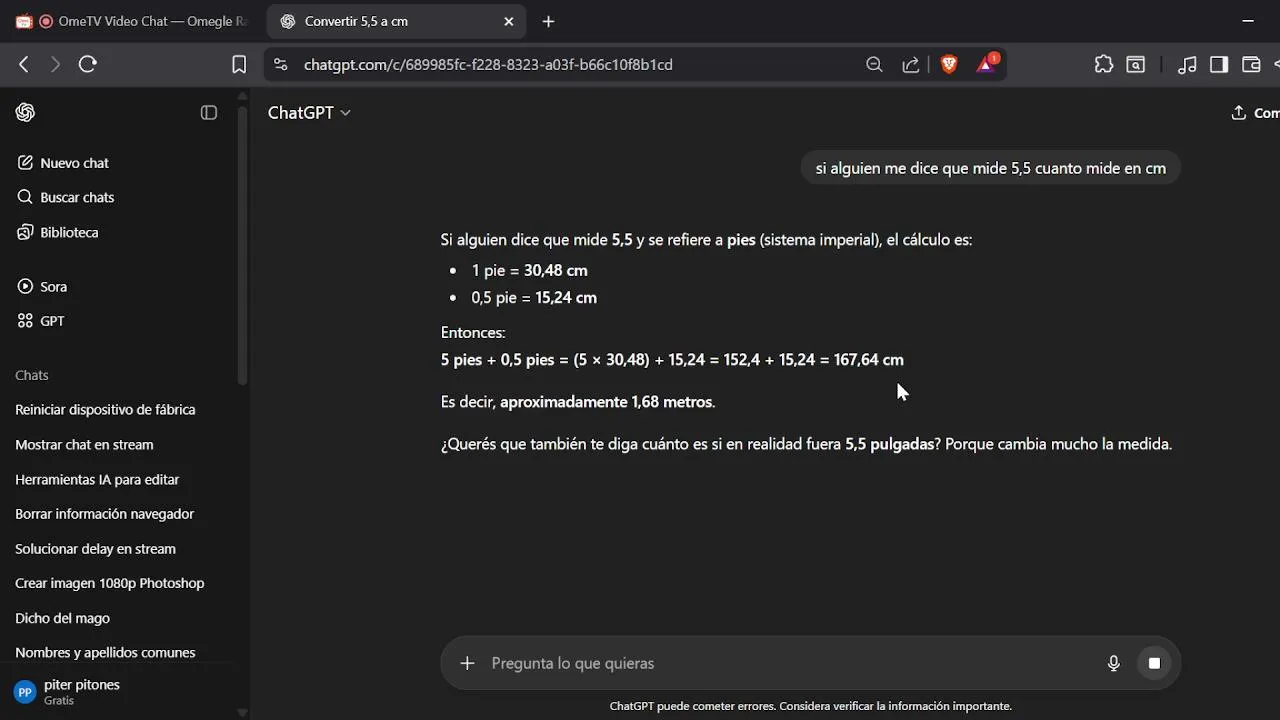Click the browser back arrow
Image resolution: width=1280 pixels, height=720 pixels.
(24, 64)
